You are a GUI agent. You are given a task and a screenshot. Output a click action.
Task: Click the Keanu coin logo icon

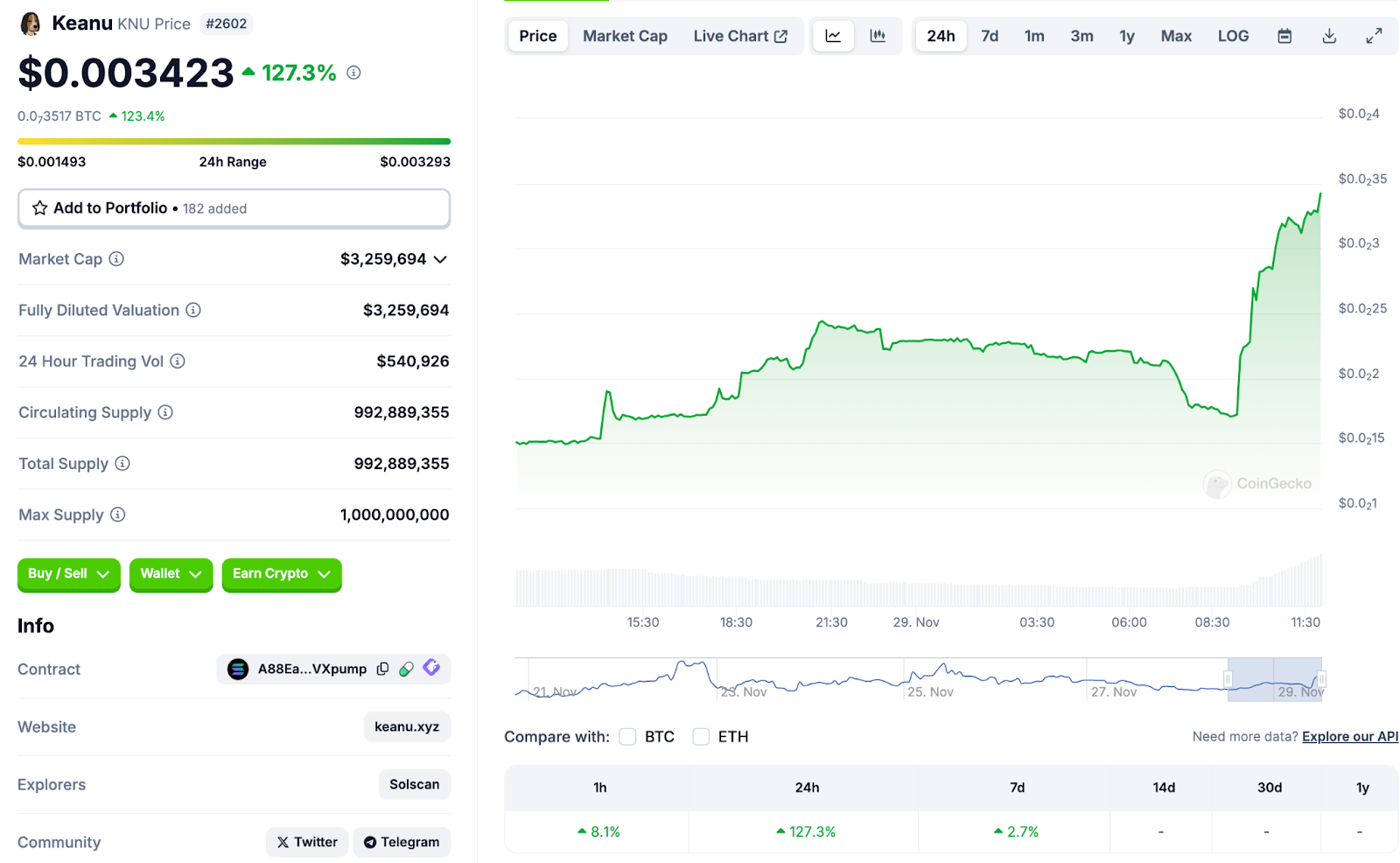[x=31, y=24]
